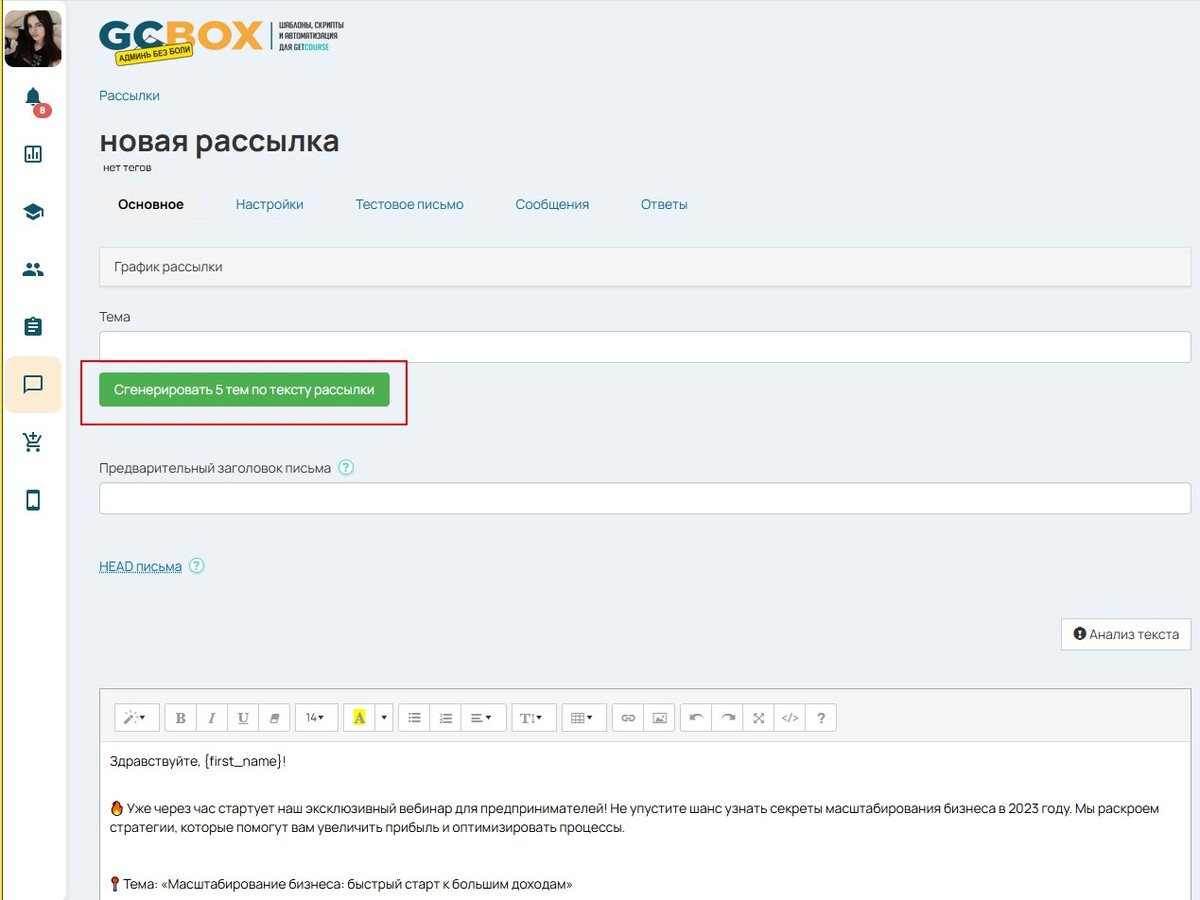Image resolution: width=1200 pixels, height=900 pixels.
Task: Click into the Тема input field
Action: click(x=644, y=347)
